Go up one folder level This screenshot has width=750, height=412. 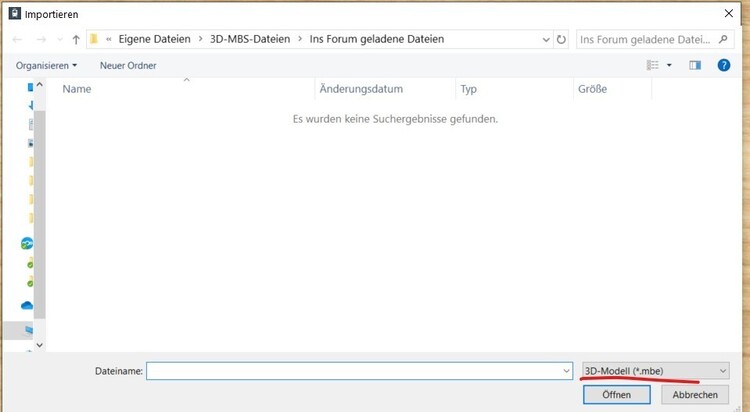[x=76, y=39]
